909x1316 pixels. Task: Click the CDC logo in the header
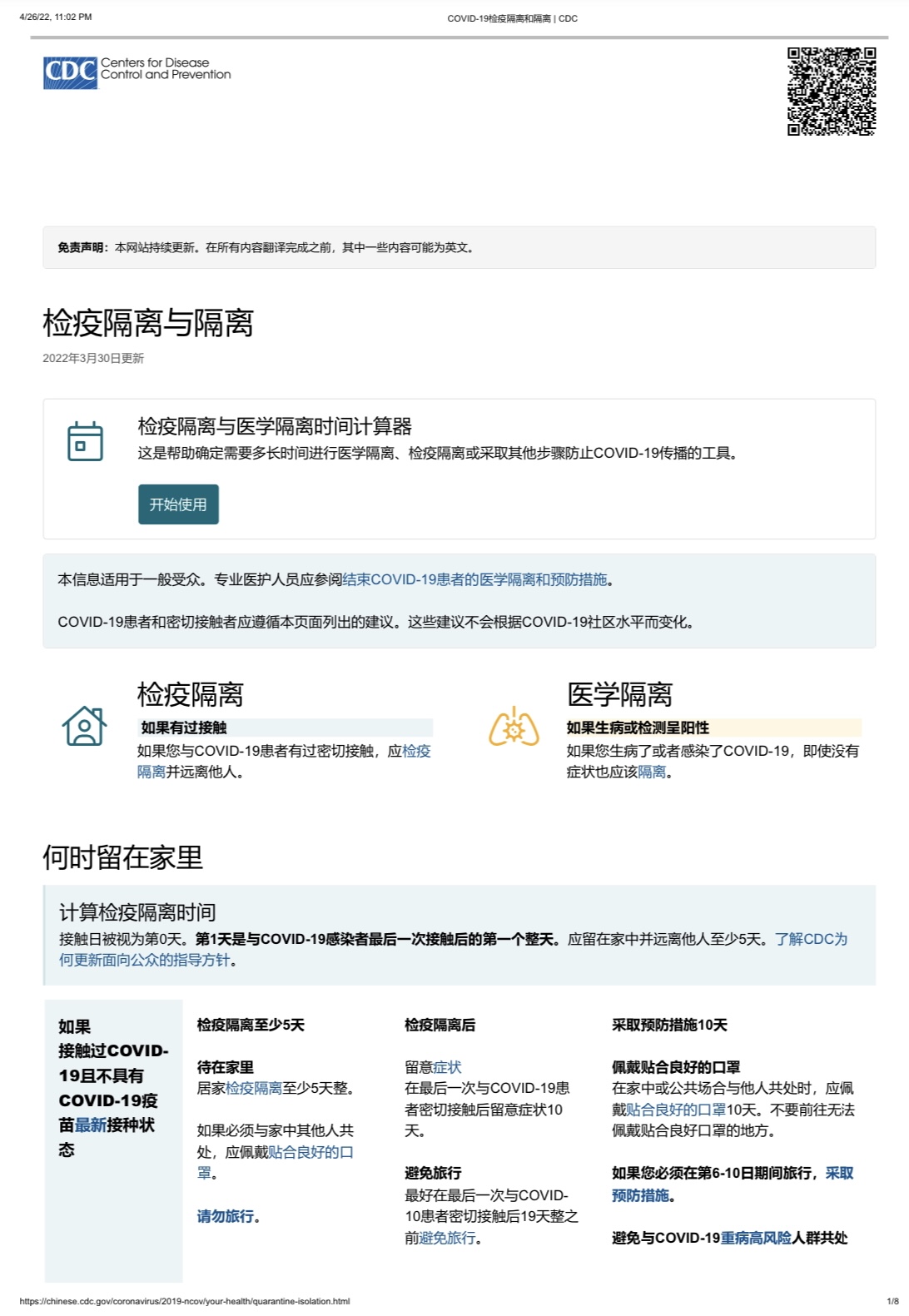coord(137,72)
